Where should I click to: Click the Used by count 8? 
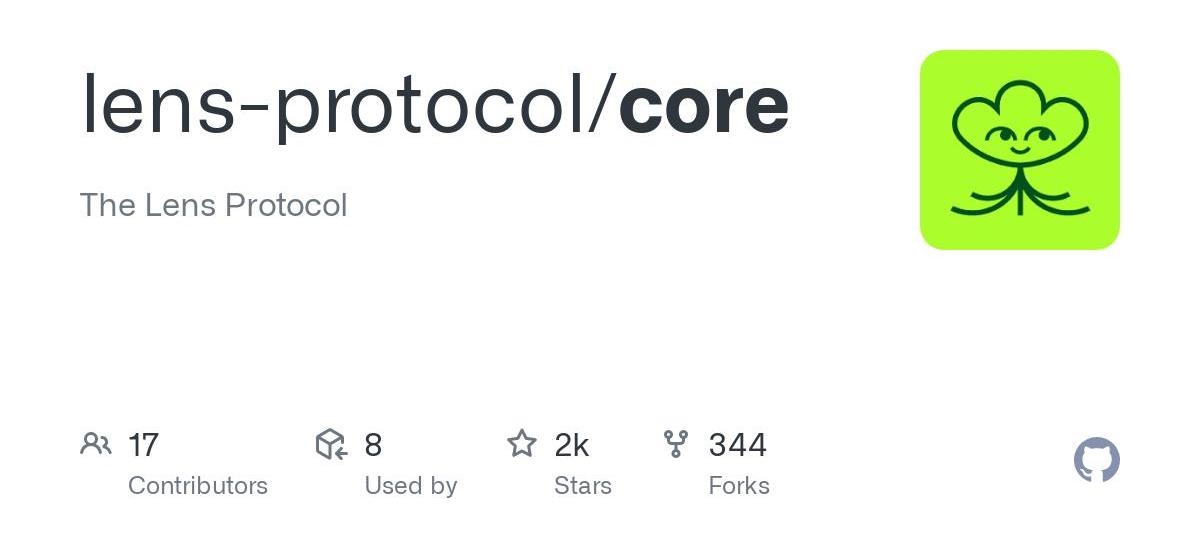pos(373,444)
